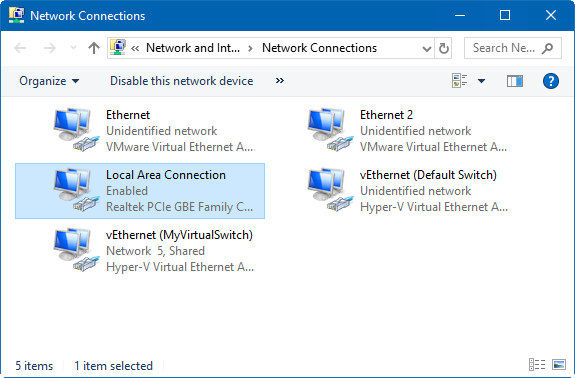
Task: Go up one folder level arrow
Action: (94, 48)
